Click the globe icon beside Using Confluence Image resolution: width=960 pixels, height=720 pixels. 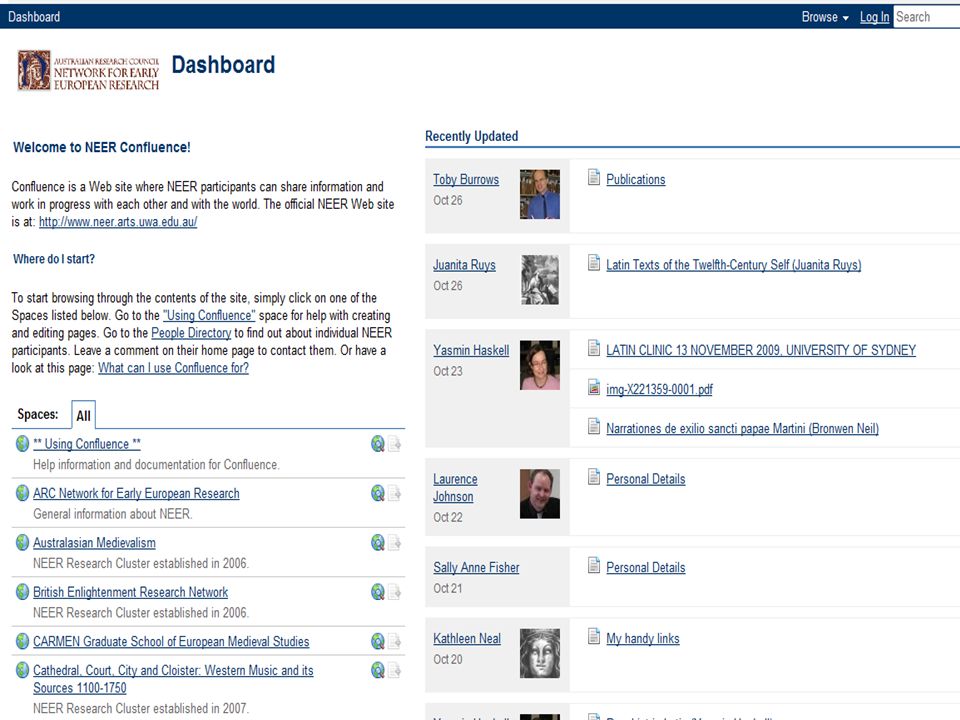click(x=22, y=443)
